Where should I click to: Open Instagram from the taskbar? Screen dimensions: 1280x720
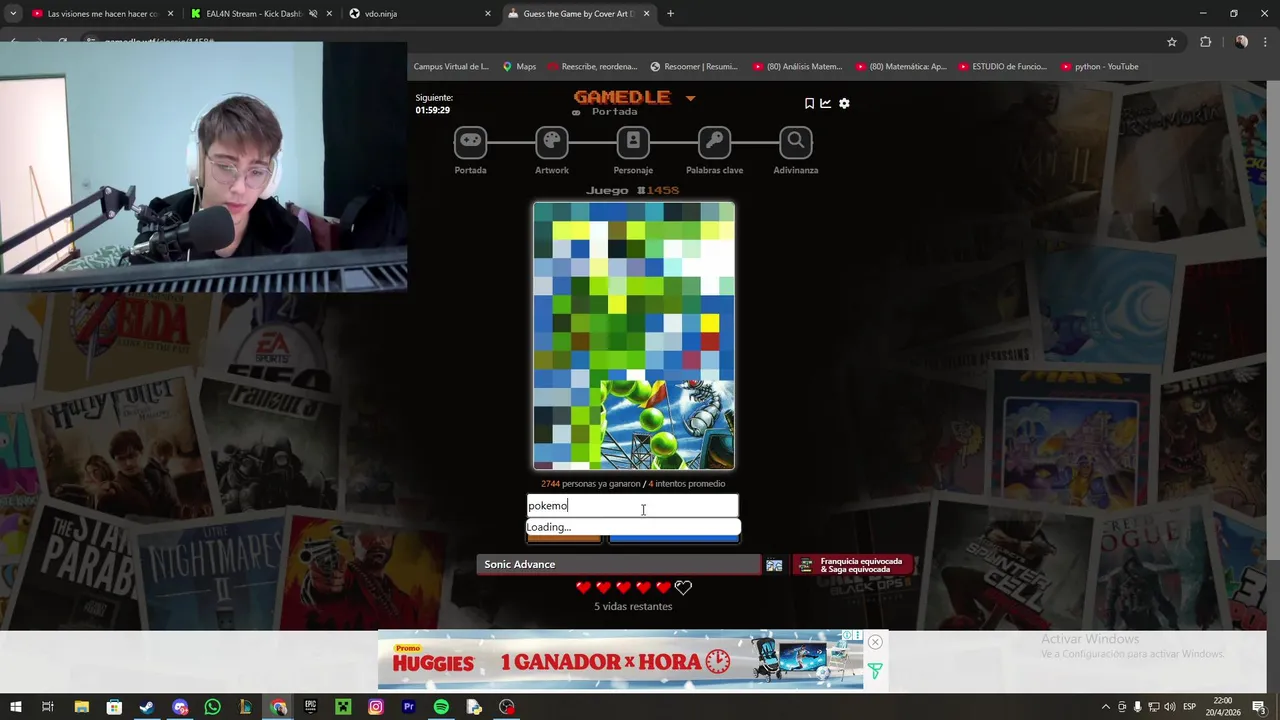pyautogui.click(x=376, y=707)
